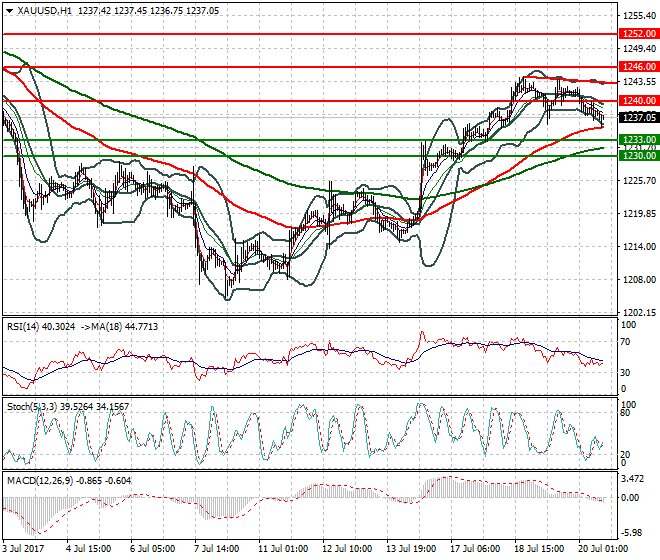The height and width of the screenshot is (560, 660).
Task: Click the 1225.70 price scale value
Action: [x=639, y=181]
